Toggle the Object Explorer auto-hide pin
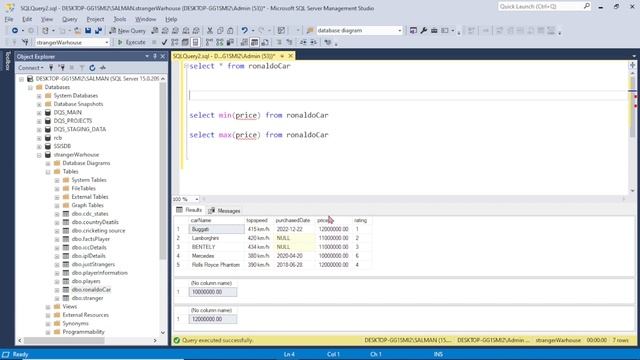The width and height of the screenshot is (640, 360). coord(155,56)
